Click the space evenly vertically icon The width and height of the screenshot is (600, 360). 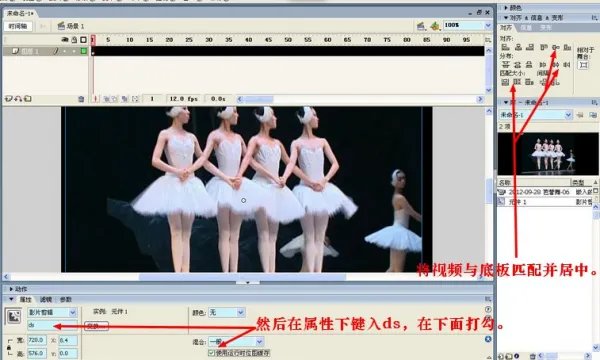pos(543,82)
